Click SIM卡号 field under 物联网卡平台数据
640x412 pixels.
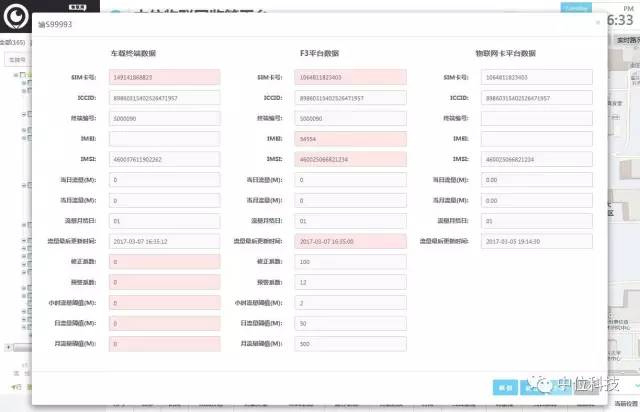pos(537,77)
